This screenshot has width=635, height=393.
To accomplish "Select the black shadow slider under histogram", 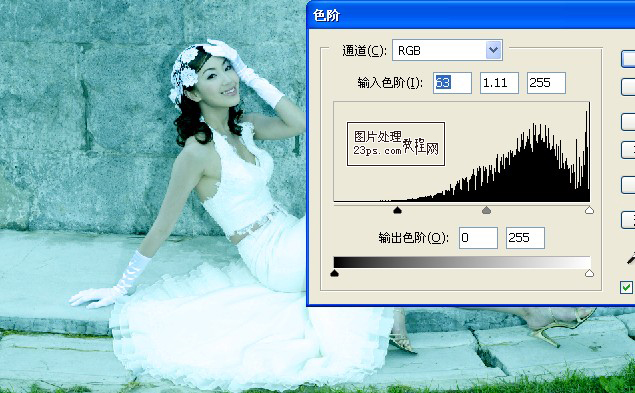I will 397,210.
